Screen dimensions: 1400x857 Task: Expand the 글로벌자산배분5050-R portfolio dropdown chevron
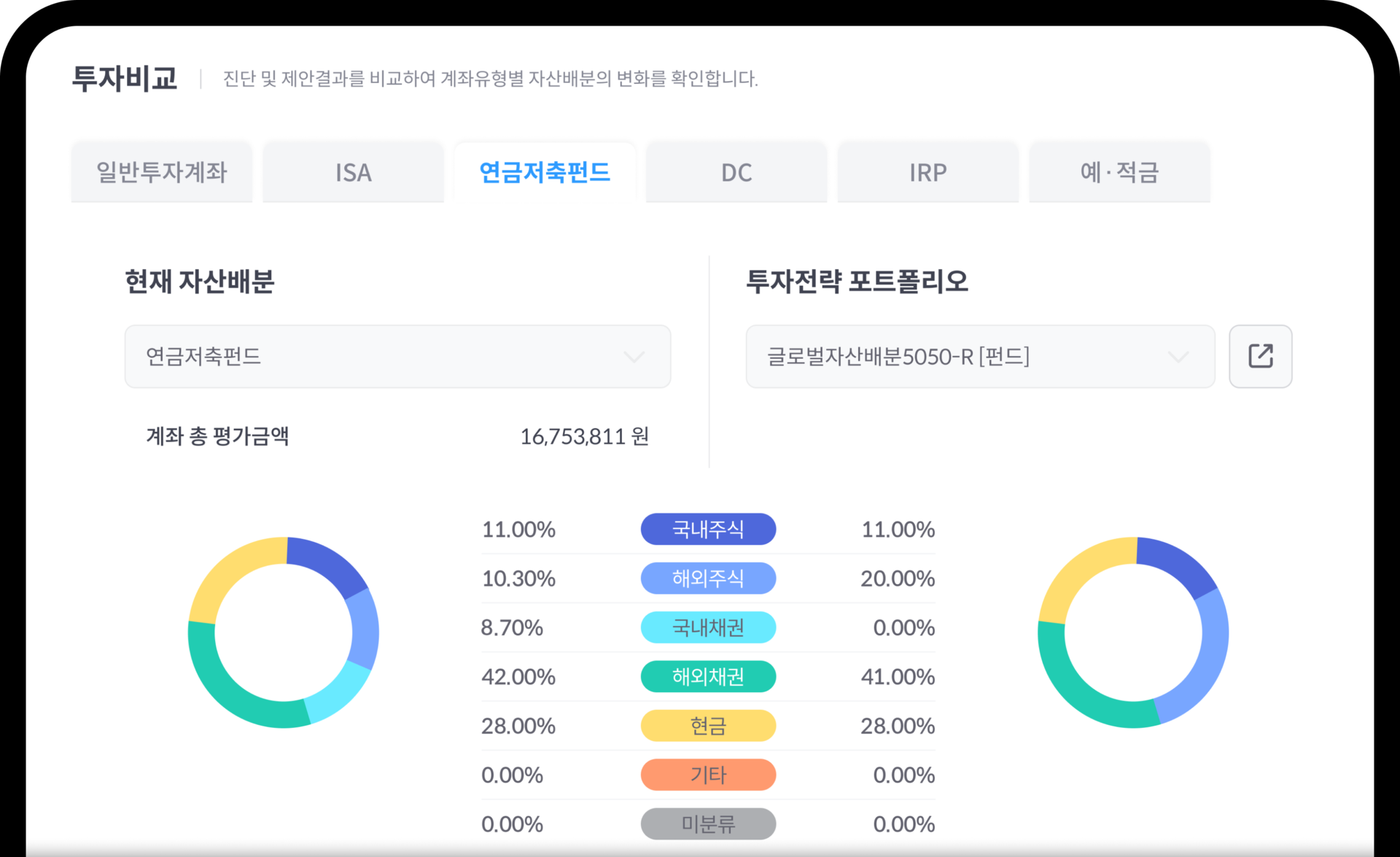[1178, 357]
